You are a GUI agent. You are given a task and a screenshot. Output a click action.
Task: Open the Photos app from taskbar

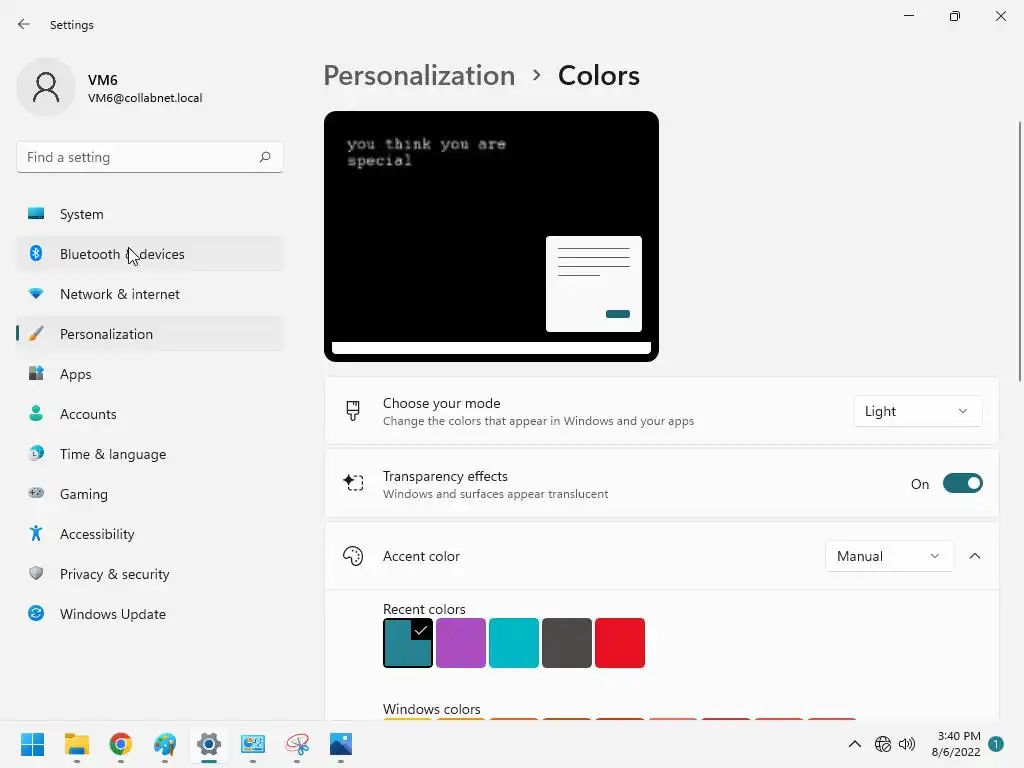click(x=341, y=744)
